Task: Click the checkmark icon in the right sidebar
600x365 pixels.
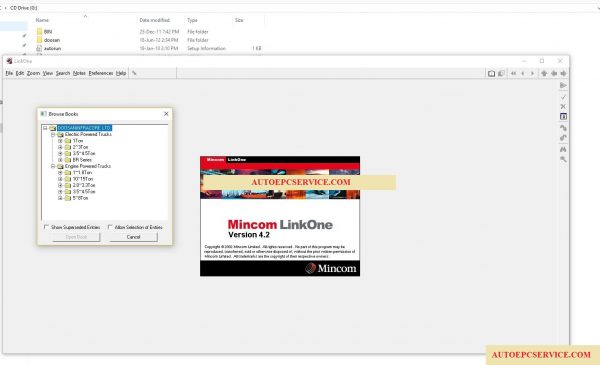Action: pos(563,97)
